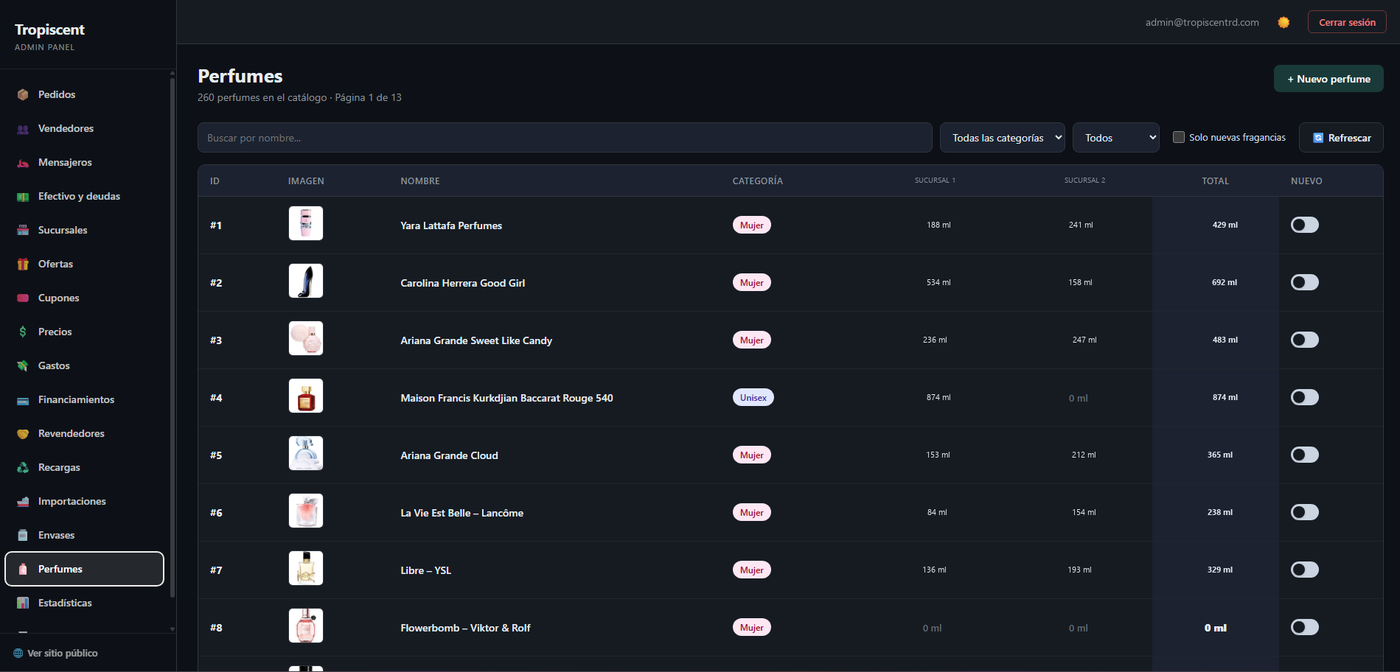
Task: Click the Unisex category badge
Action: [753, 398]
